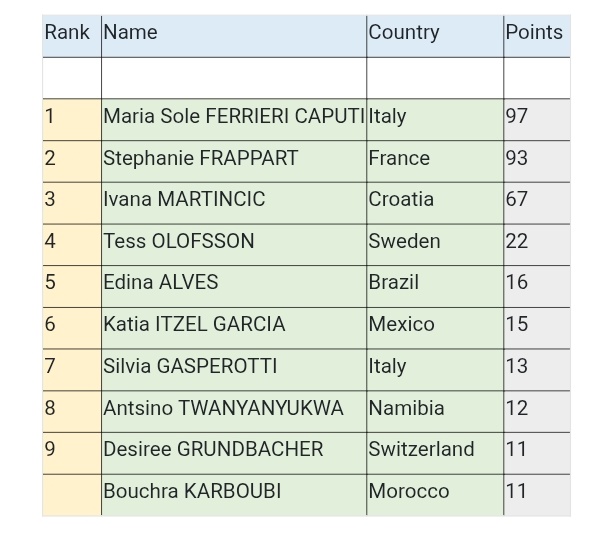Click the Maria Sole FERRIERI CAPUTI cell
Screen dimensions: 595x546
tap(234, 120)
